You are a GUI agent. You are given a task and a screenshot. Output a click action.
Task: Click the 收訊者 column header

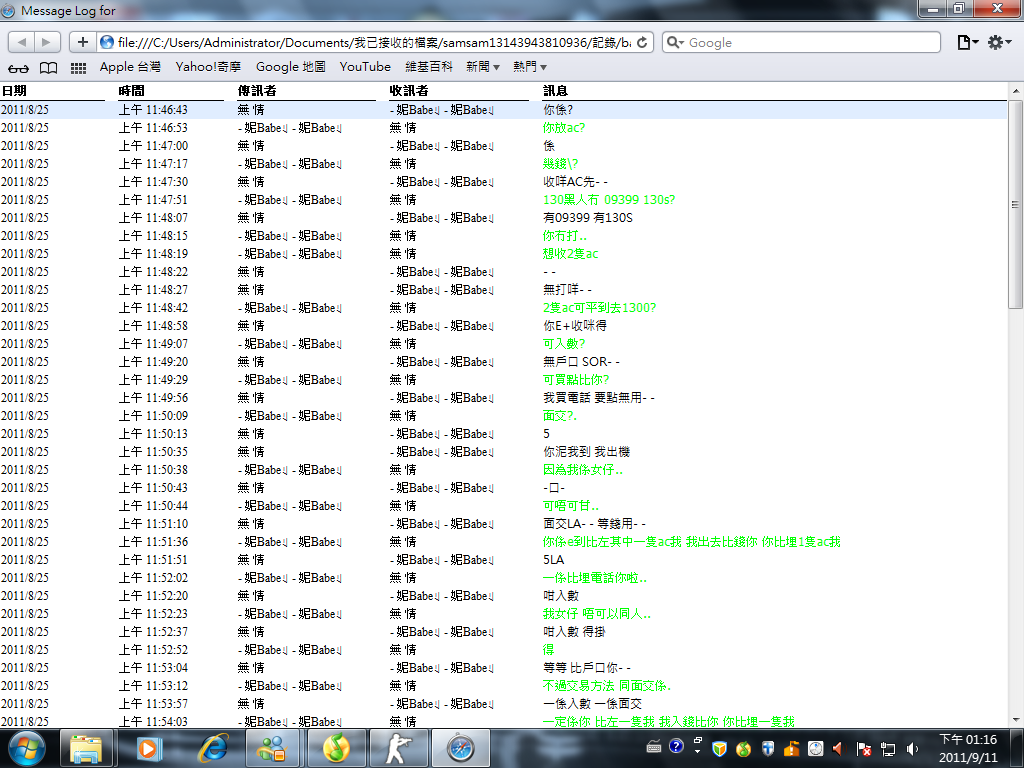tap(409, 91)
